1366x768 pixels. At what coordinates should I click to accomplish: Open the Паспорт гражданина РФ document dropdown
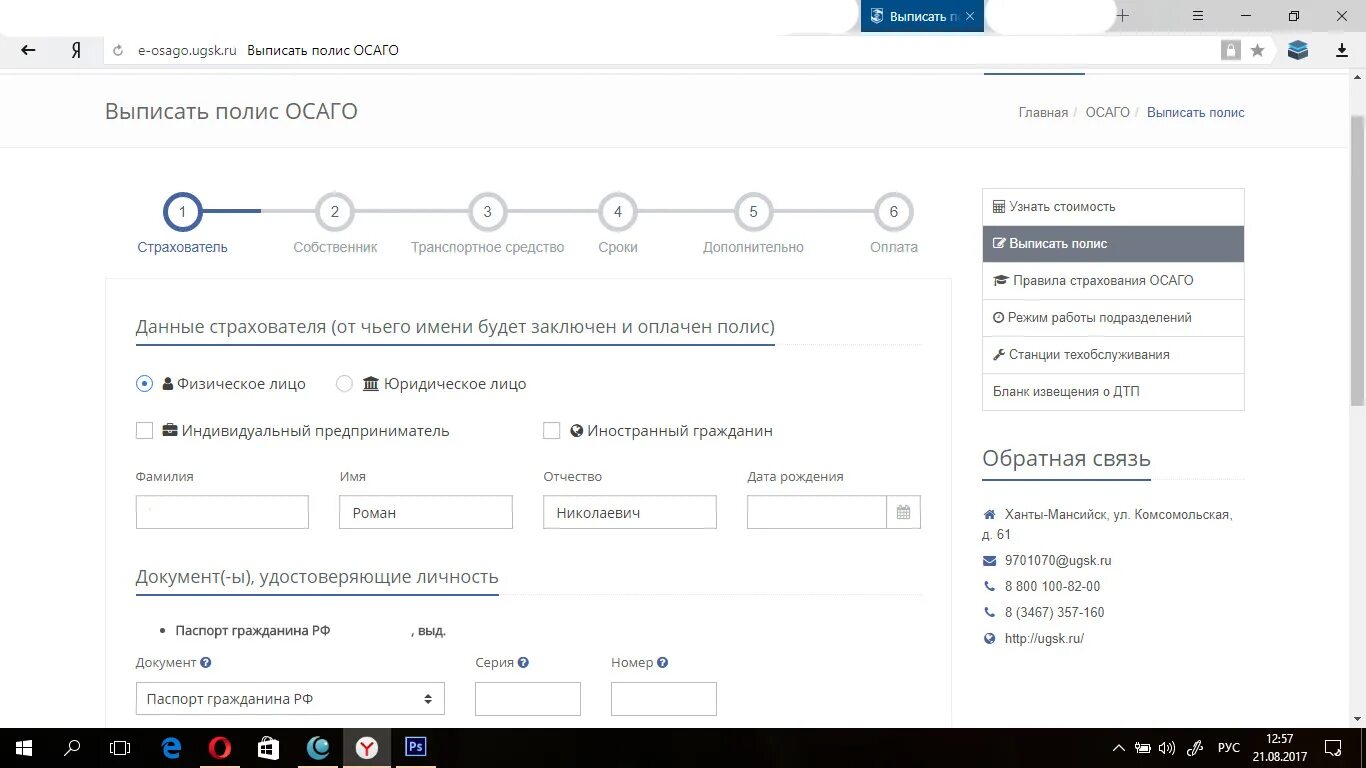(x=290, y=699)
